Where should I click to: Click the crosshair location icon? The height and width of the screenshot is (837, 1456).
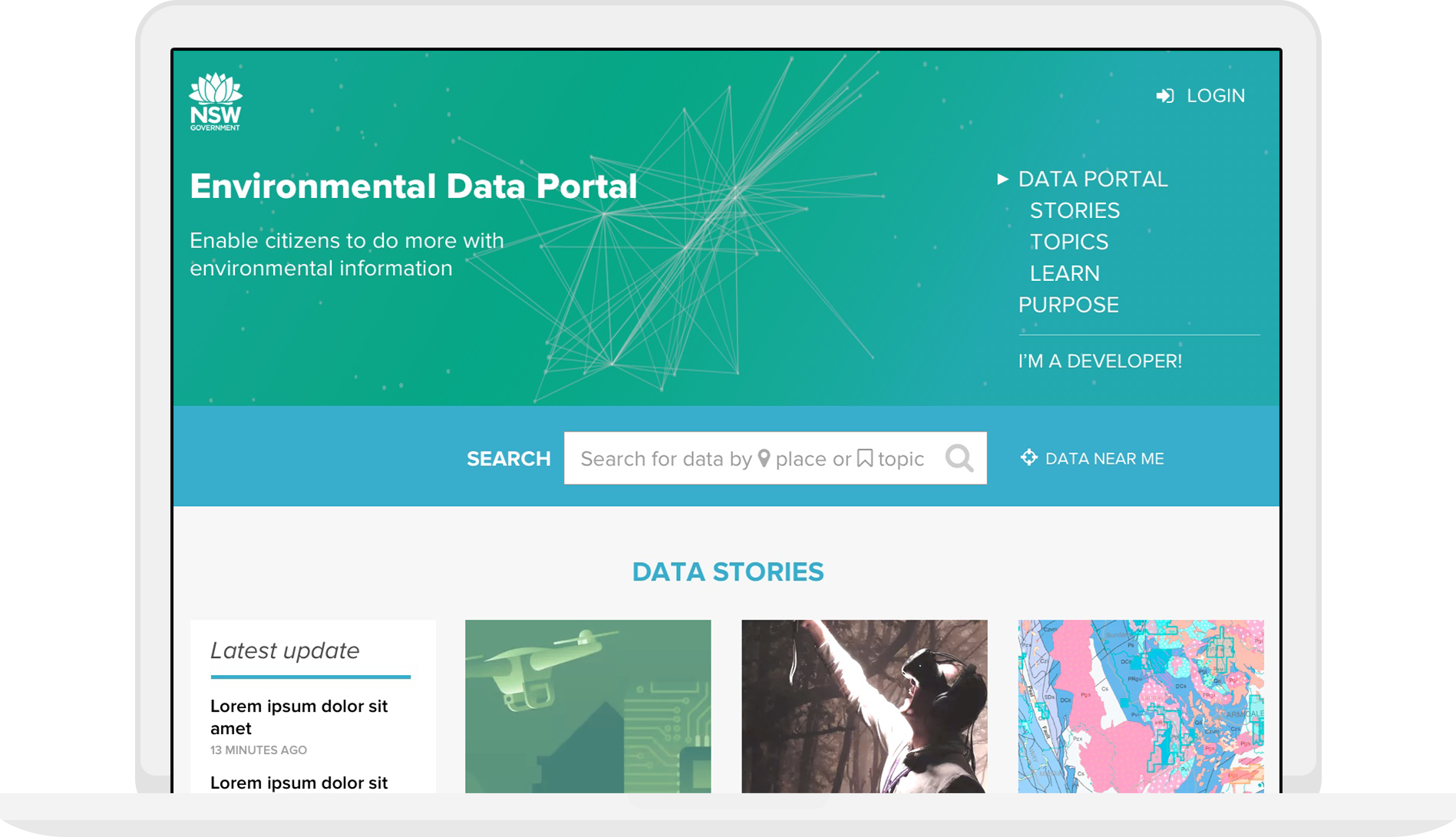coord(1028,458)
